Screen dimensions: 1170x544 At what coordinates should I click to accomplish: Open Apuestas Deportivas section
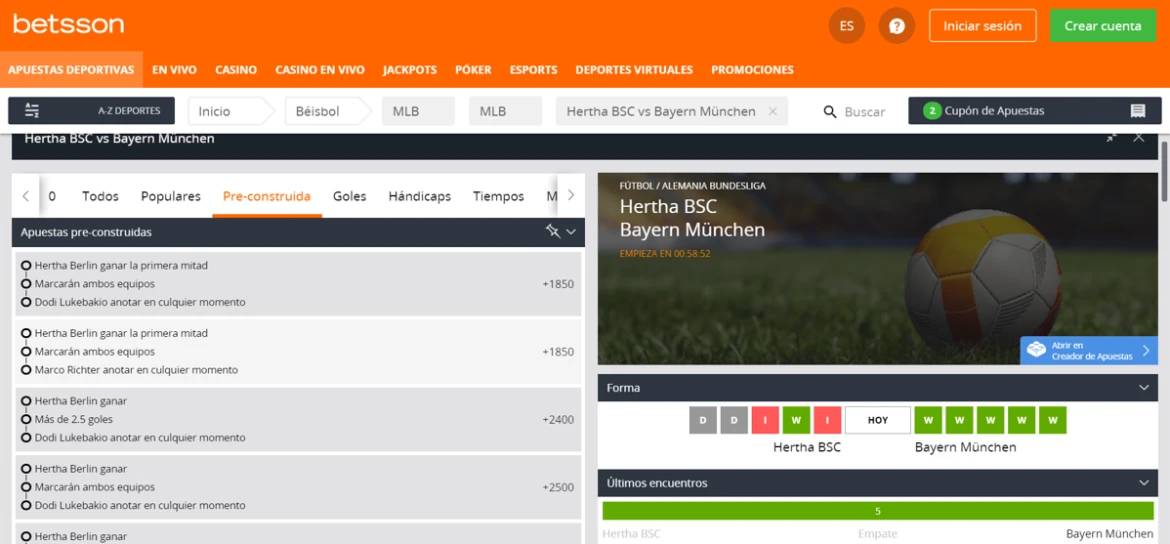(x=72, y=69)
